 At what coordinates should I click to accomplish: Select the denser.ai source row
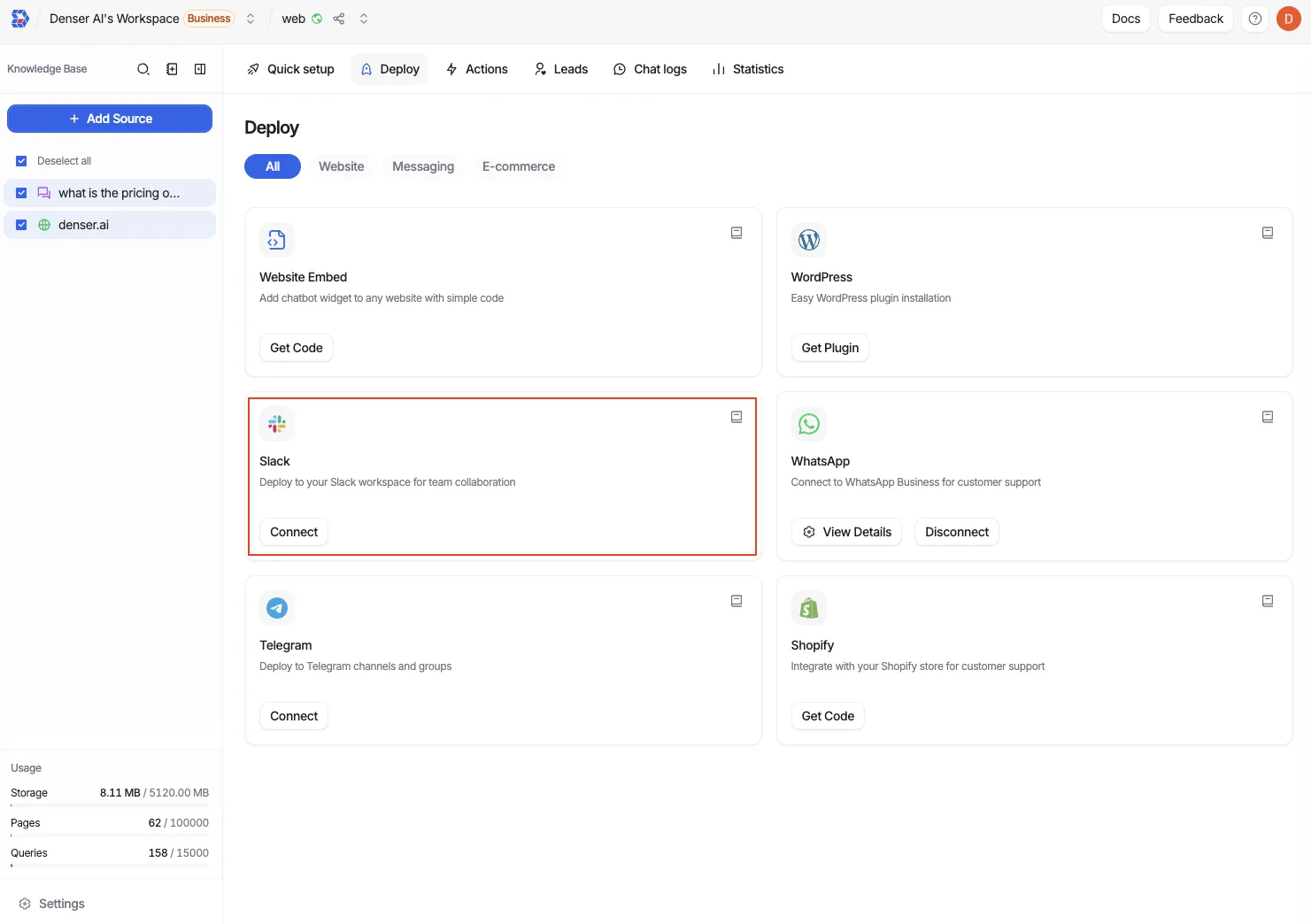click(110, 225)
